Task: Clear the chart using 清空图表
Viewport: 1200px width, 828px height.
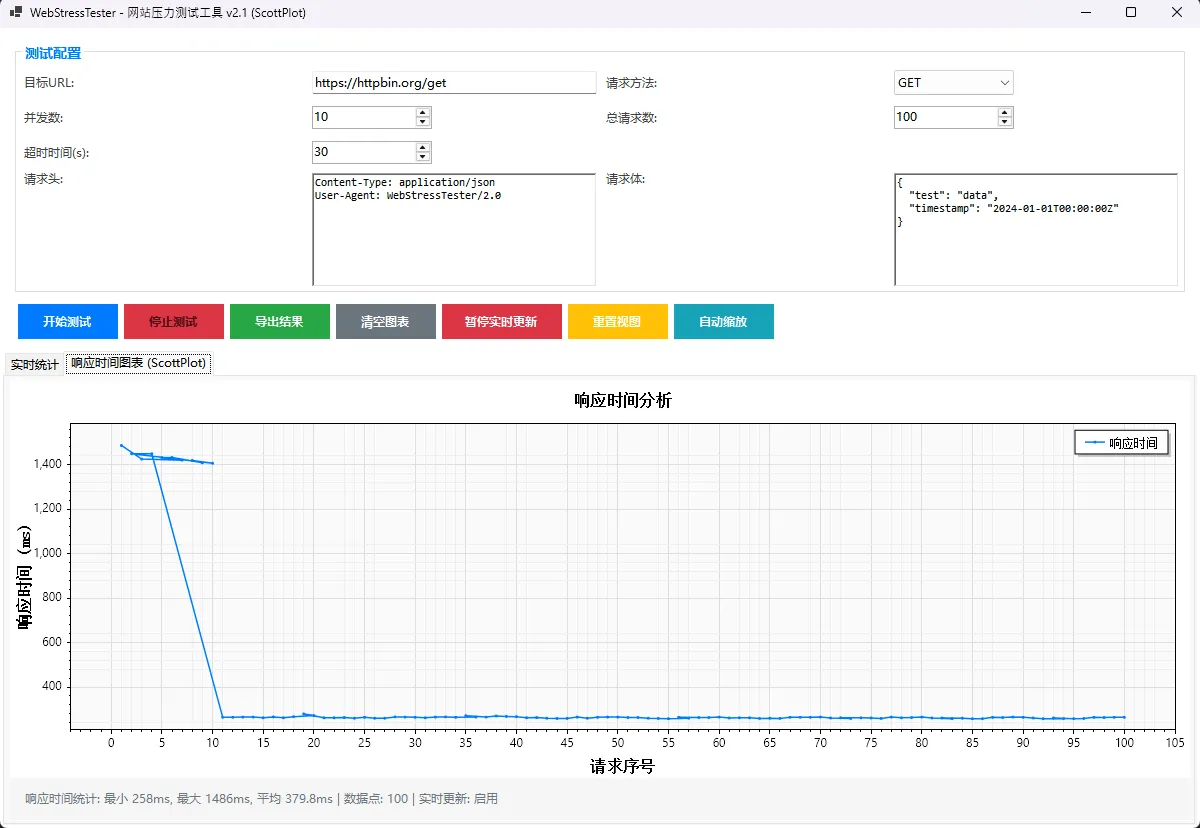Action: pos(385,322)
